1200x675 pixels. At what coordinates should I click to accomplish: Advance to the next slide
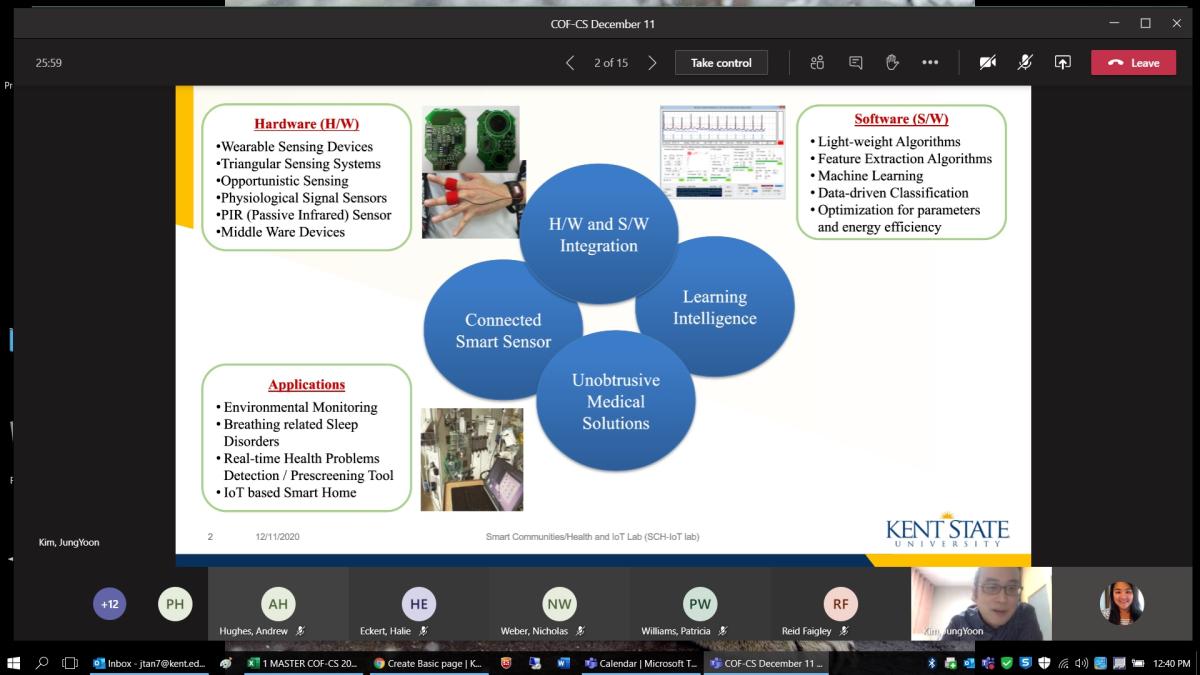(x=652, y=62)
